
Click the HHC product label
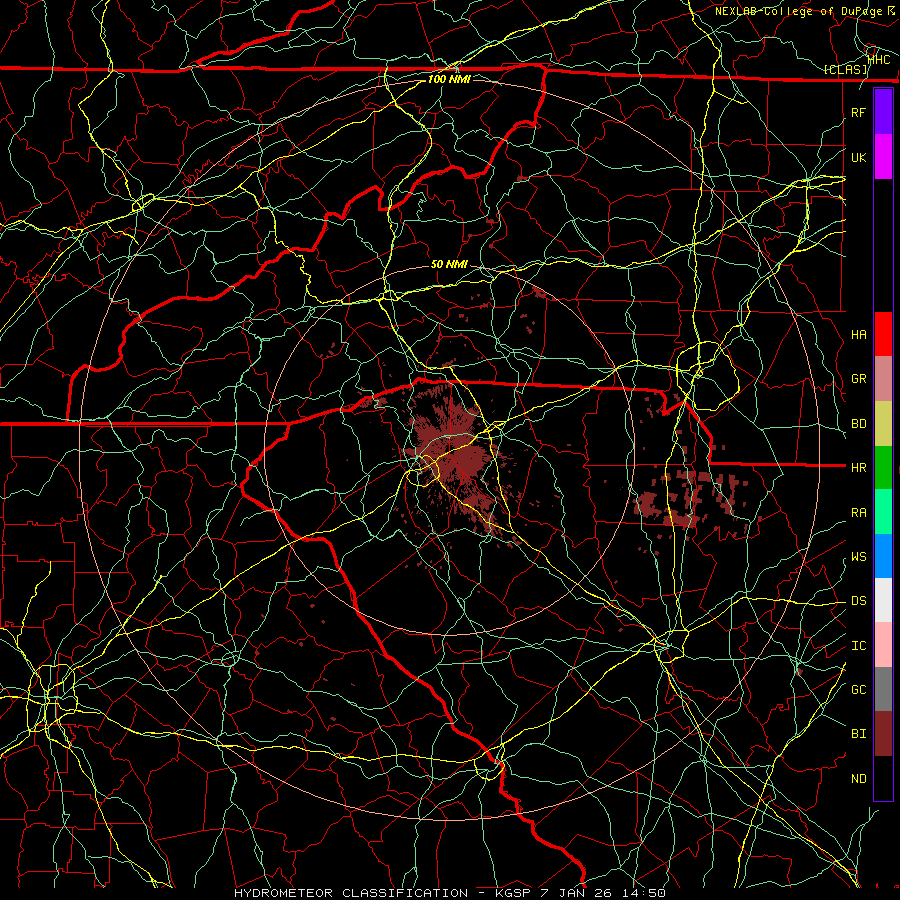pyautogui.click(x=879, y=59)
